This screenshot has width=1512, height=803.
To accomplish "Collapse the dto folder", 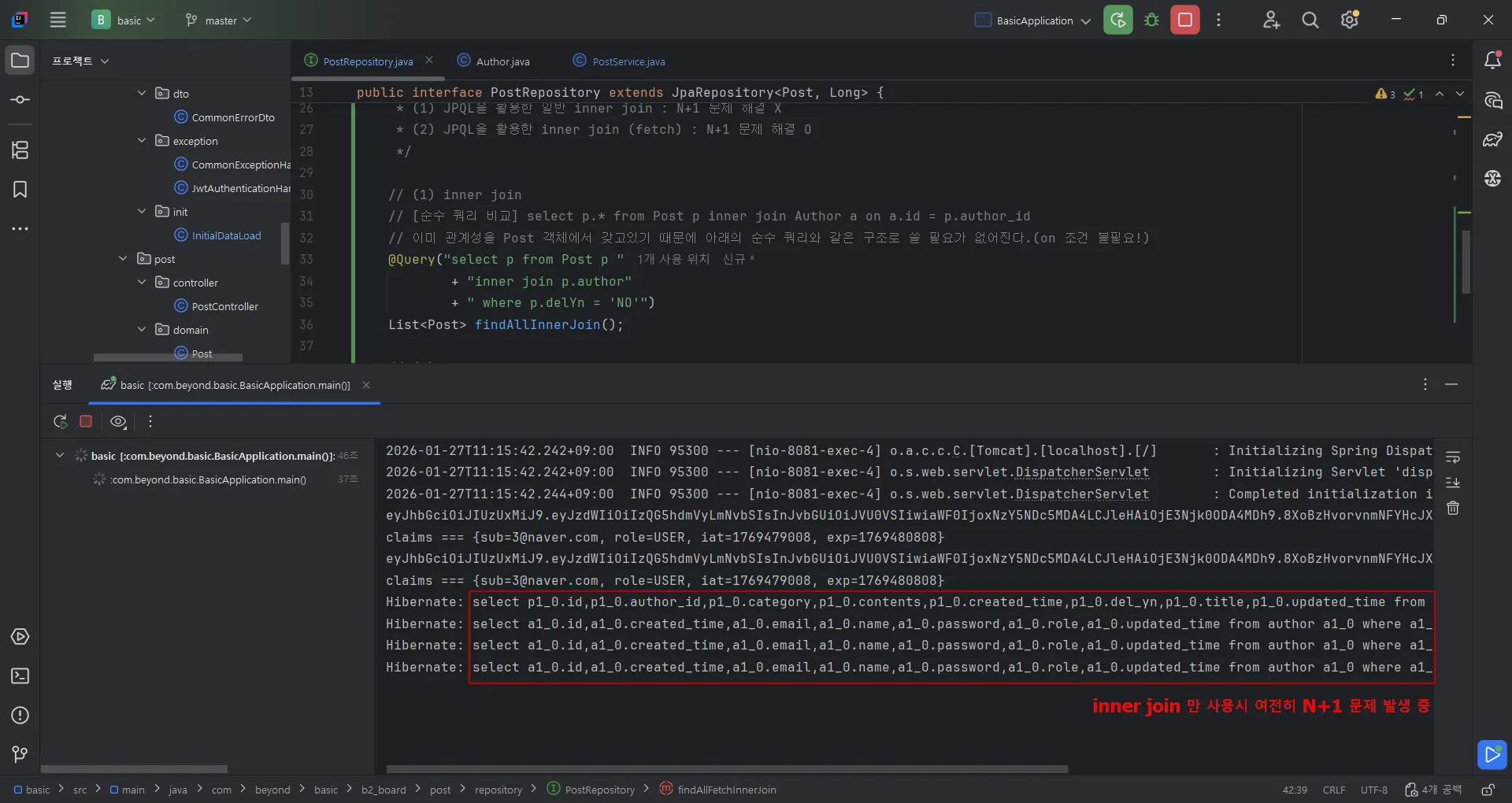I will [142, 93].
